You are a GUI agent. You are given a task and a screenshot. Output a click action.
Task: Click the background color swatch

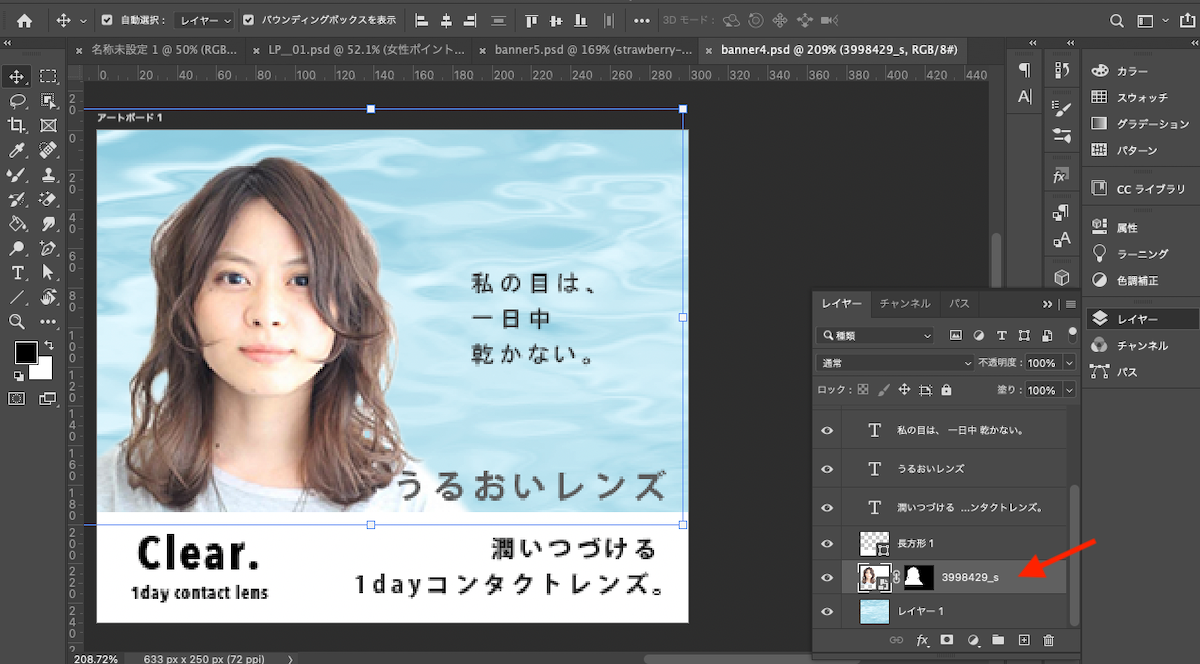point(44,371)
